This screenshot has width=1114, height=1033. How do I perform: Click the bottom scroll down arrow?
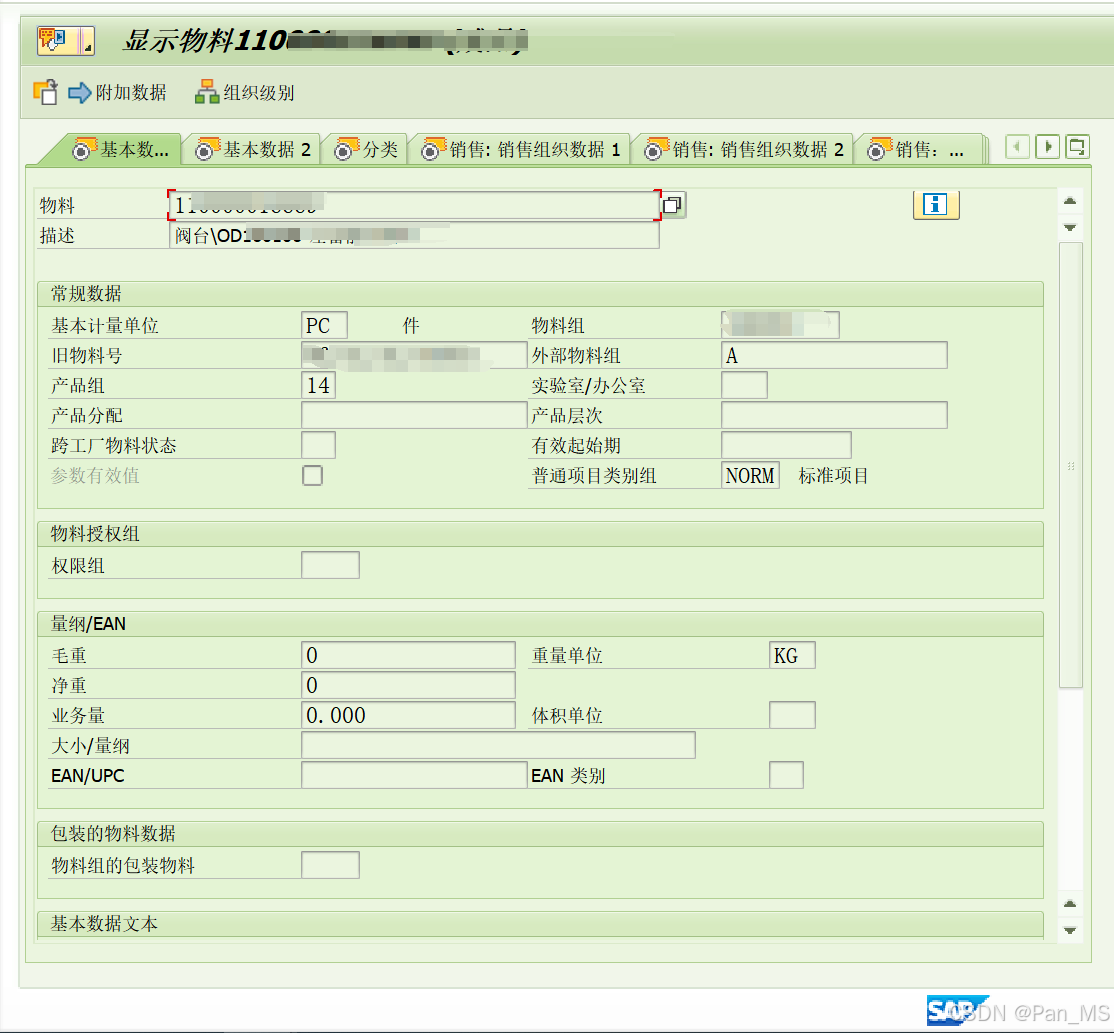click(1070, 930)
